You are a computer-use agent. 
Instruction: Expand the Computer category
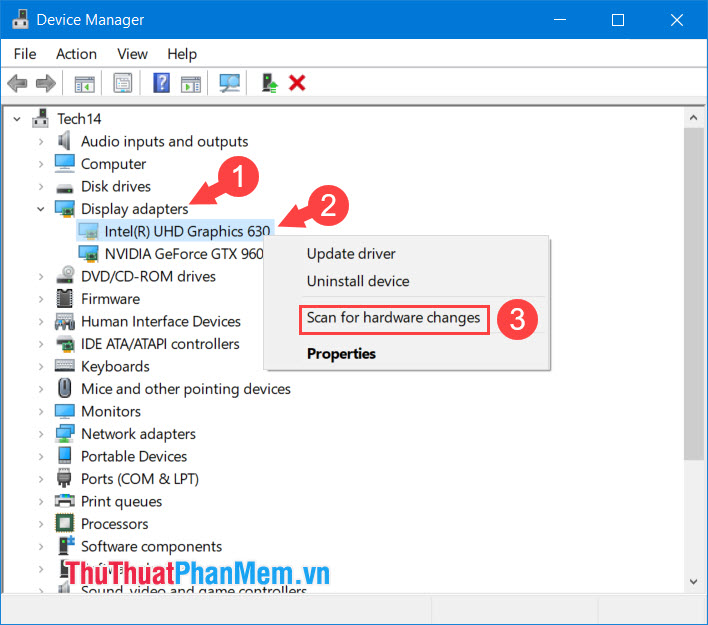point(41,164)
